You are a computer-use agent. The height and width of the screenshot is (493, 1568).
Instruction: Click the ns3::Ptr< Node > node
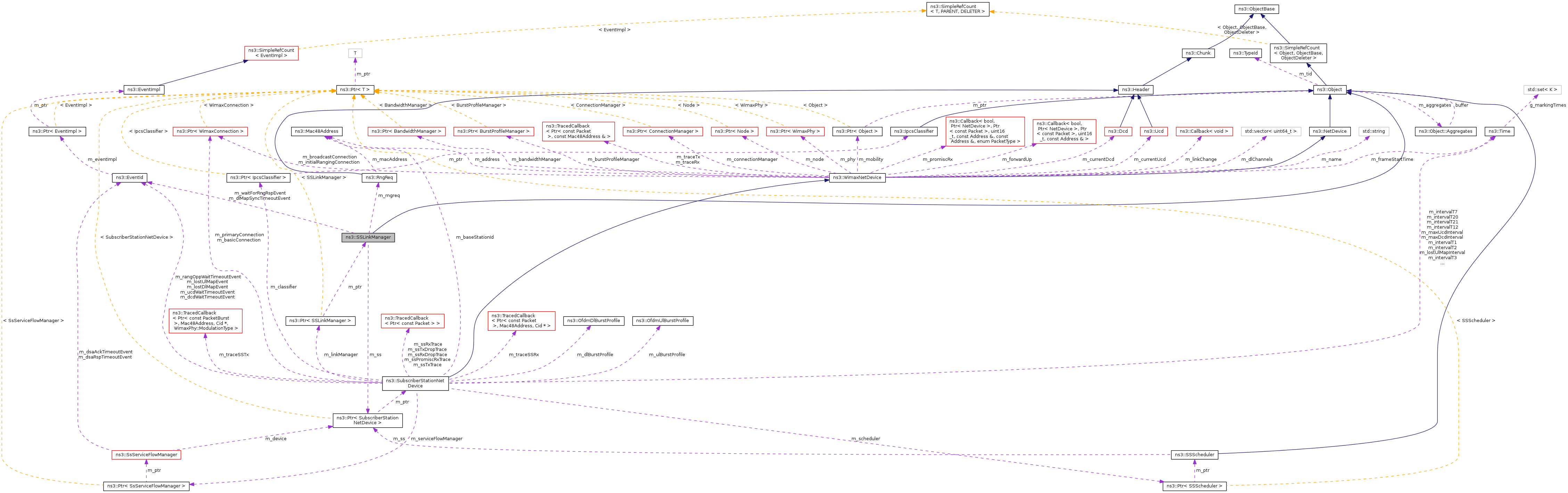pyautogui.click(x=734, y=131)
